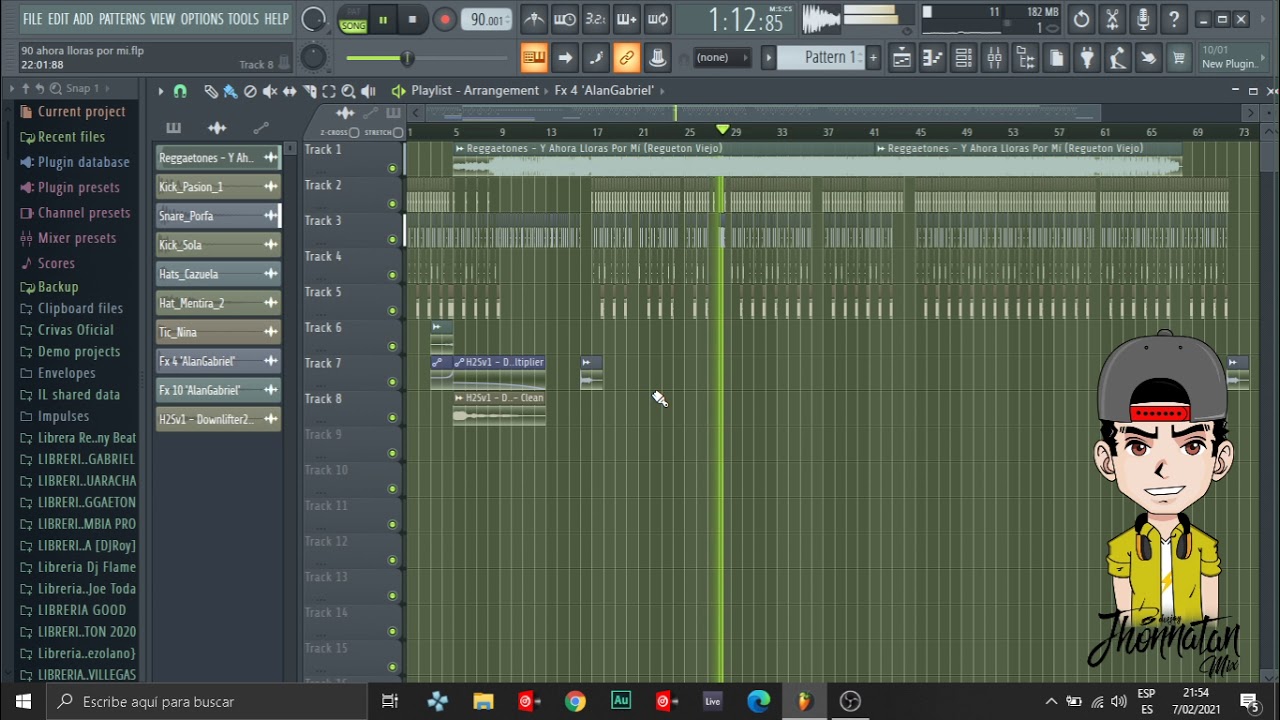Viewport: 1280px width, 720px height.
Task: Click the one-click audio recording microphone icon
Action: 1143,19
